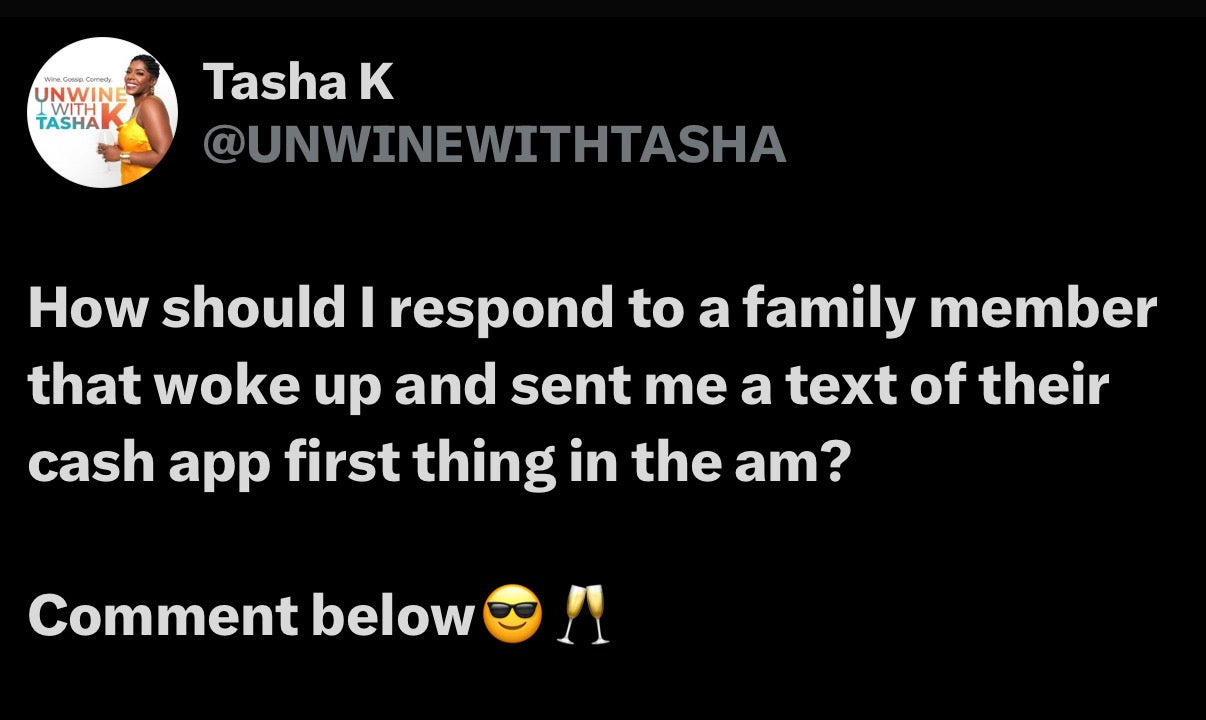Select the 'Comment below' text

tap(250, 616)
